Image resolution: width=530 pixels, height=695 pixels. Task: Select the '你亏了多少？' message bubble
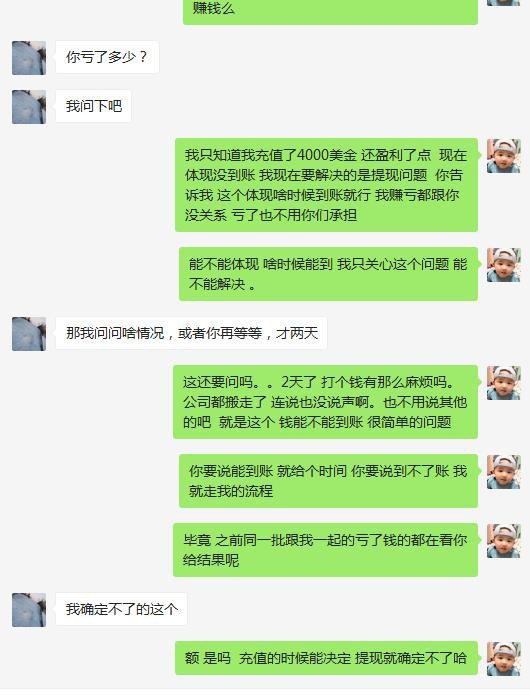pyautogui.click(x=107, y=57)
